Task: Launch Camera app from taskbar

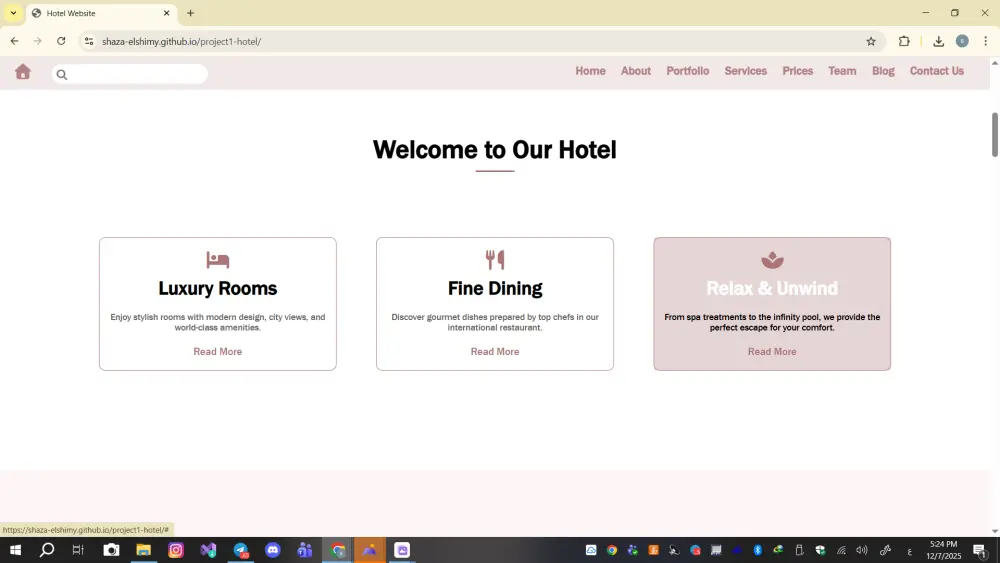Action: [111, 550]
